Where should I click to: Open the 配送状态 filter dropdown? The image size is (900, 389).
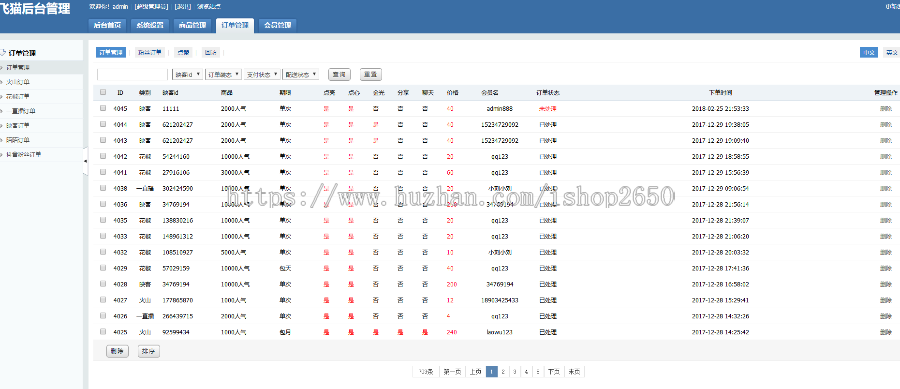tap(301, 75)
